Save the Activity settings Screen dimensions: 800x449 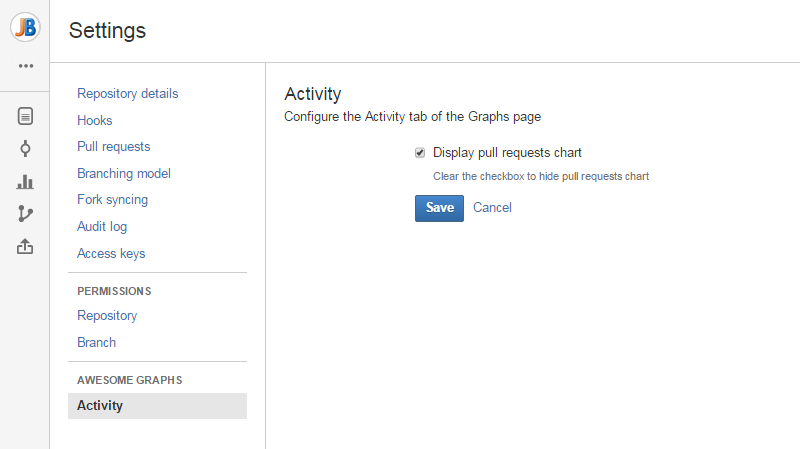click(x=439, y=208)
